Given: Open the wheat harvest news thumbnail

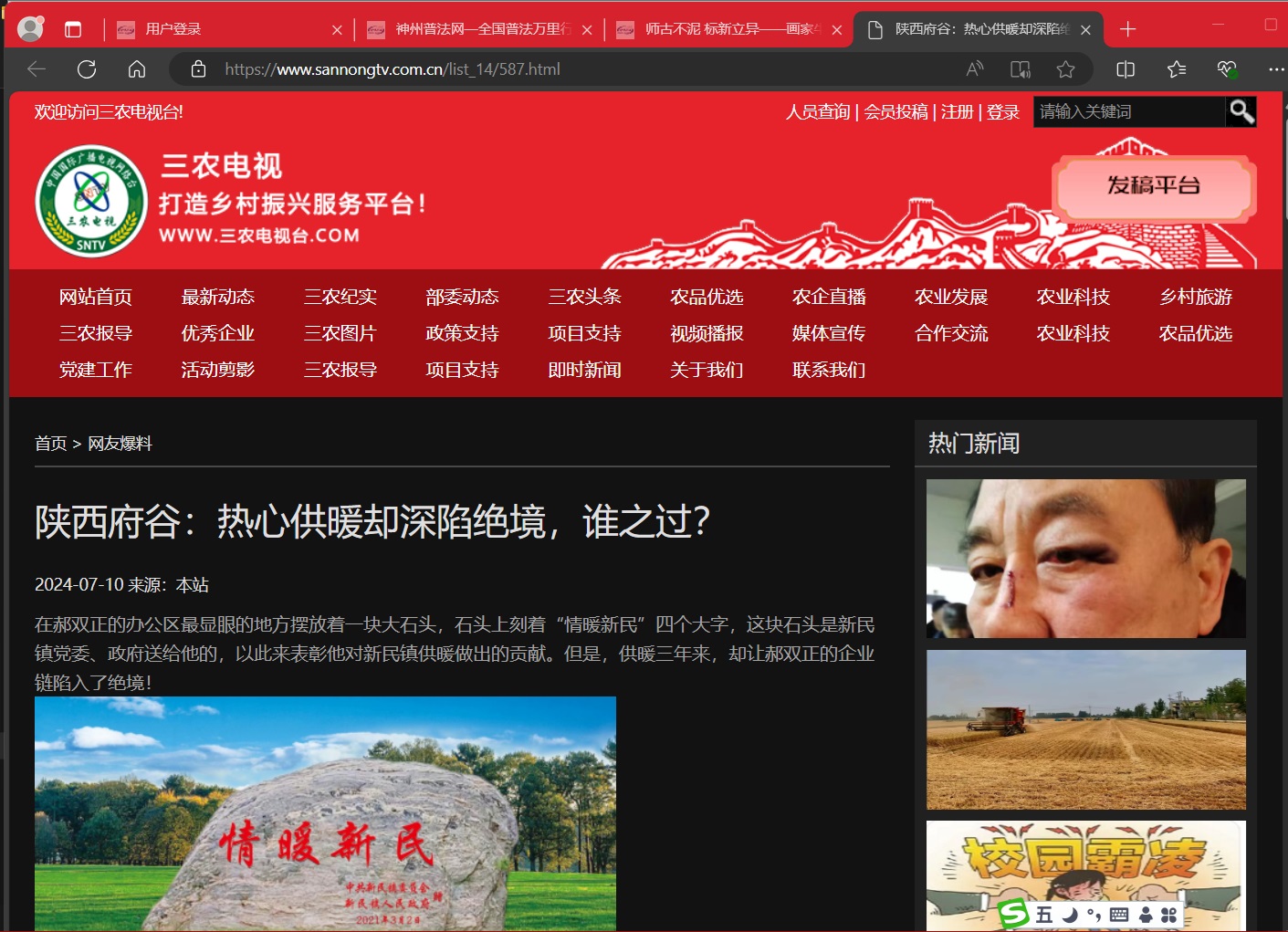Looking at the screenshot, I should point(1085,729).
